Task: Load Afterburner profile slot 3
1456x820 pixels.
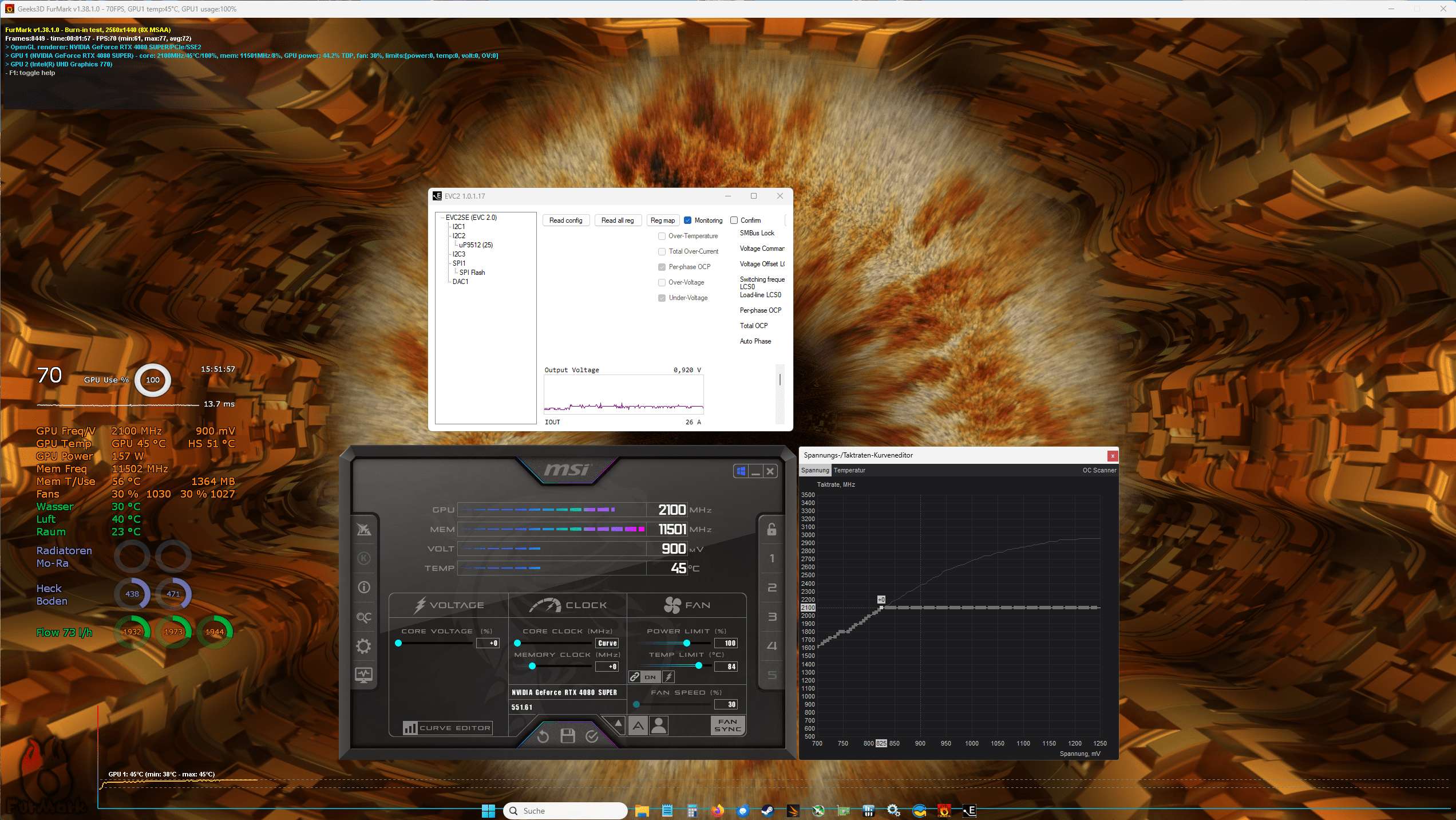Action: click(x=771, y=617)
